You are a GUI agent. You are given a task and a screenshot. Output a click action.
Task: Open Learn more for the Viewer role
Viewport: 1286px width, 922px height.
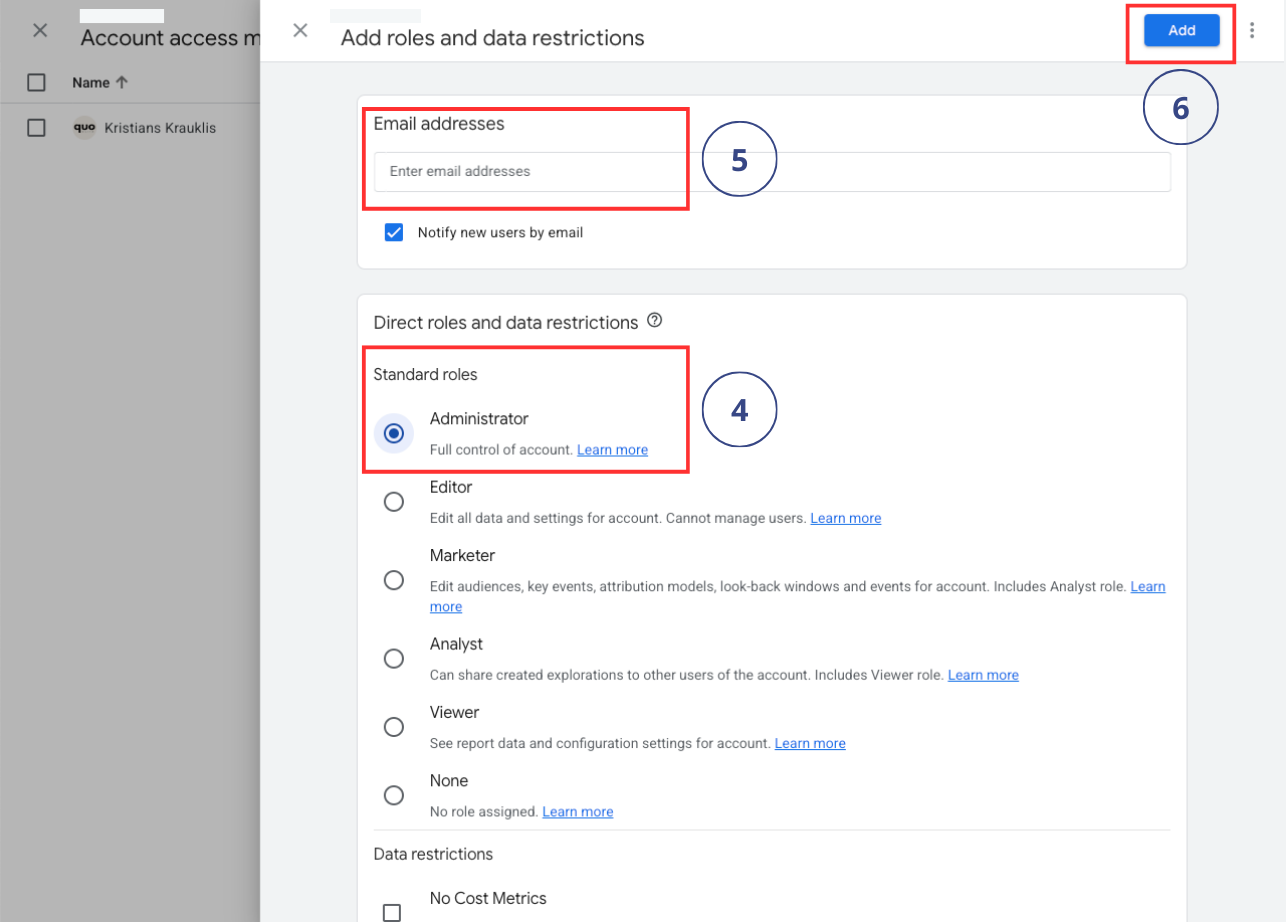pyautogui.click(x=810, y=743)
